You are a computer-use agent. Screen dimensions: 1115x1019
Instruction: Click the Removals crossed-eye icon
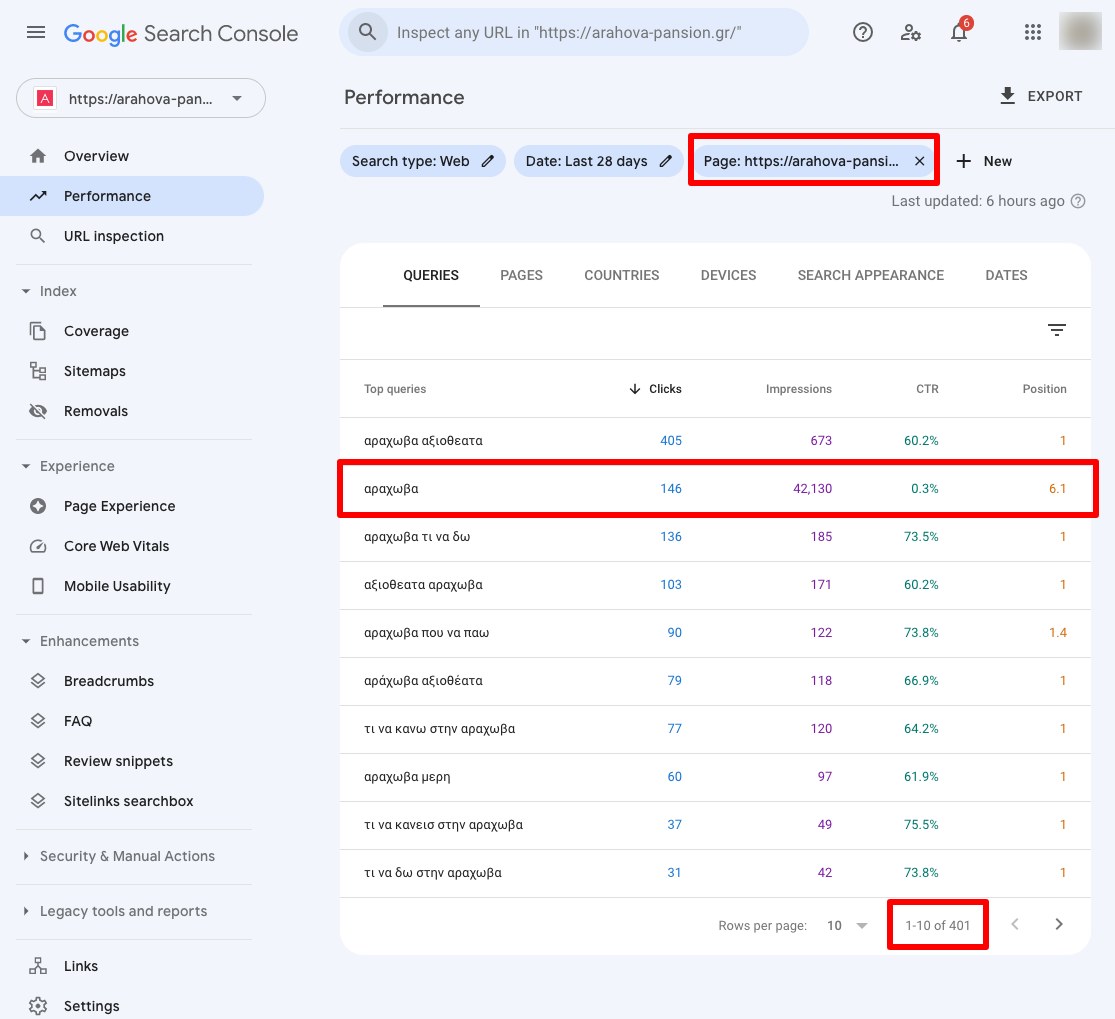click(38, 411)
